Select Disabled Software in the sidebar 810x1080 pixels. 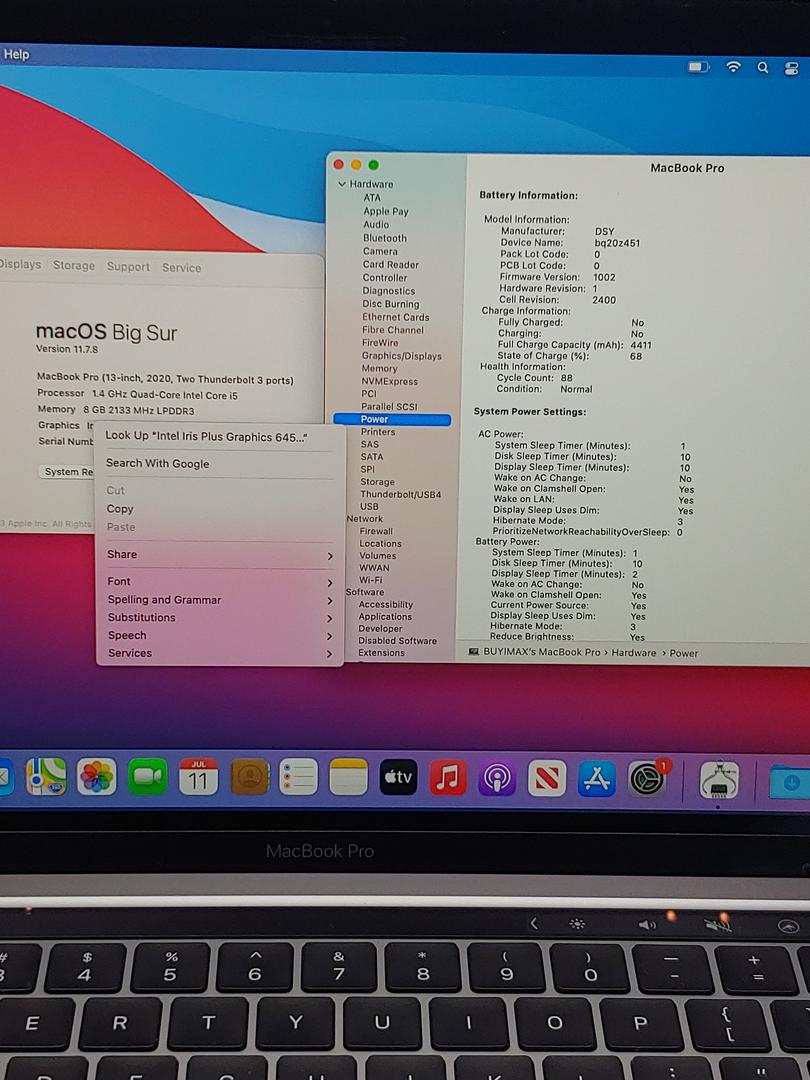tap(397, 641)
